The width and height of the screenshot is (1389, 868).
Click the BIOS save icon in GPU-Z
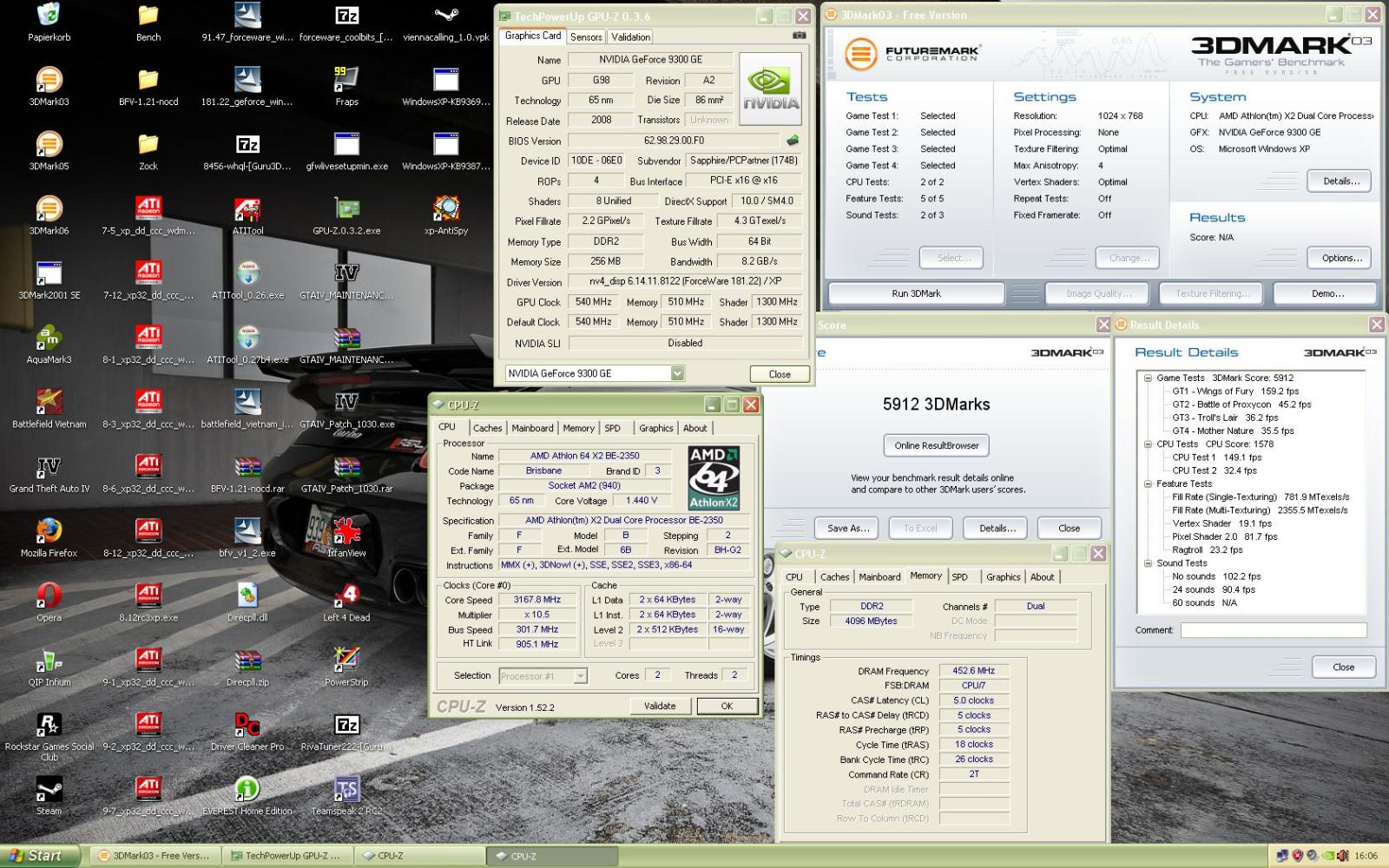pyautogui.click(x=793, y=140)
